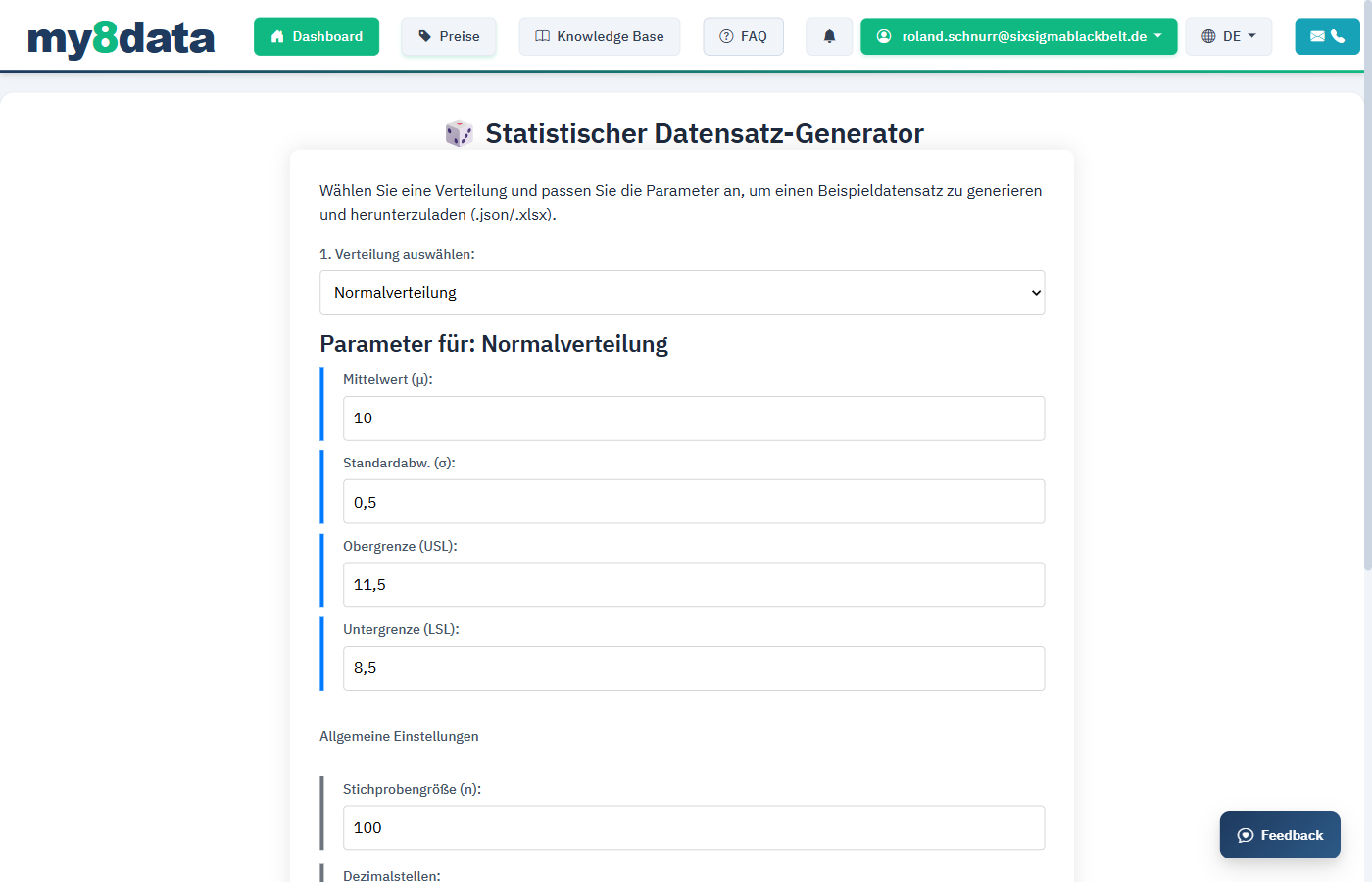This screenshot has width=1372, height=882.
Task: Click the '1. Verteilung auswählen:' label
Action: [x=397, y=254]
